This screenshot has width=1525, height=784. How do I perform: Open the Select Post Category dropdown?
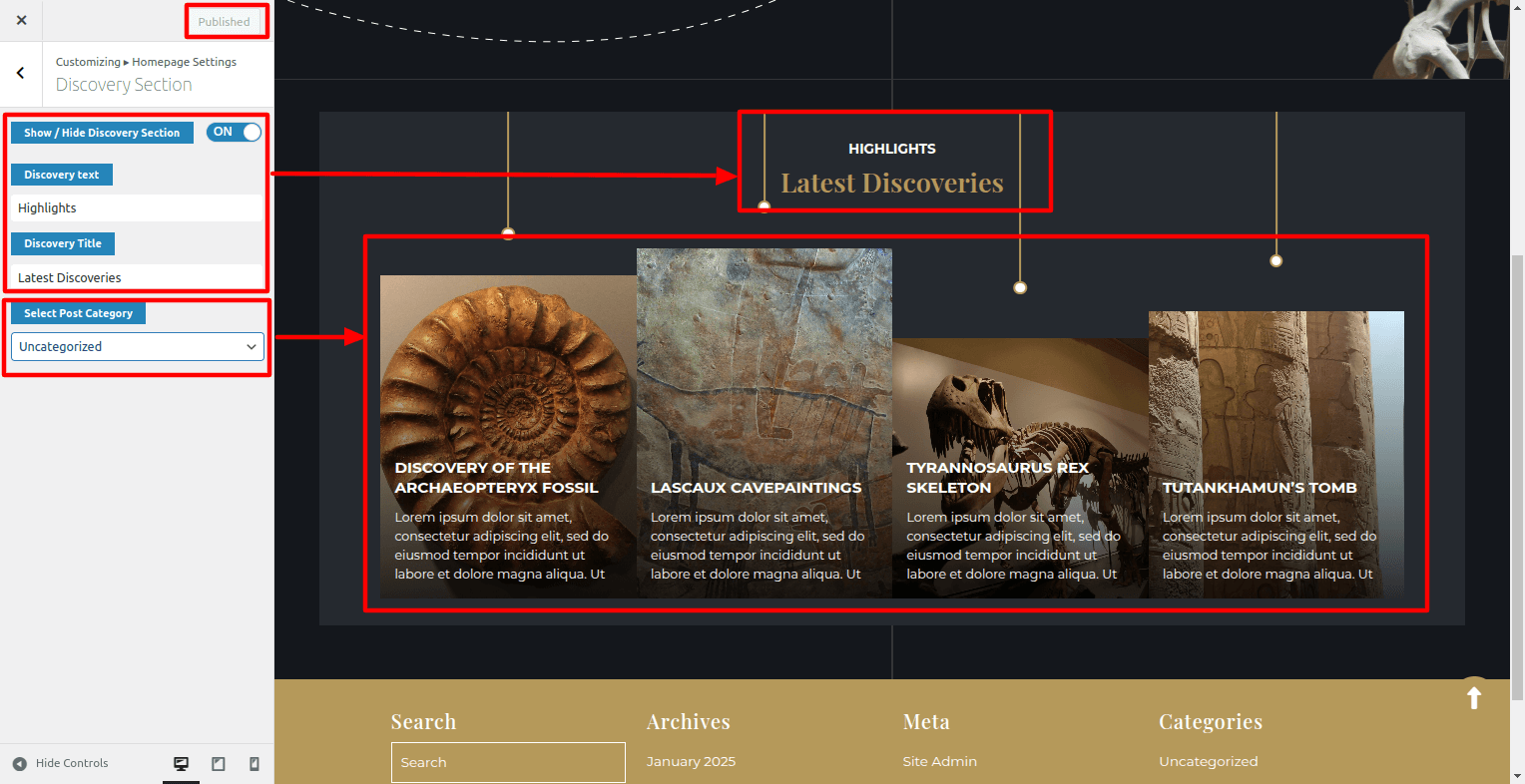(138, 346)
